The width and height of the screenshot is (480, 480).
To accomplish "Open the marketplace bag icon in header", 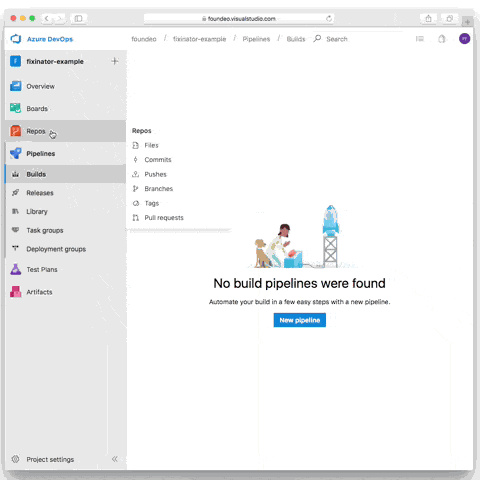I will coord(442,39).
